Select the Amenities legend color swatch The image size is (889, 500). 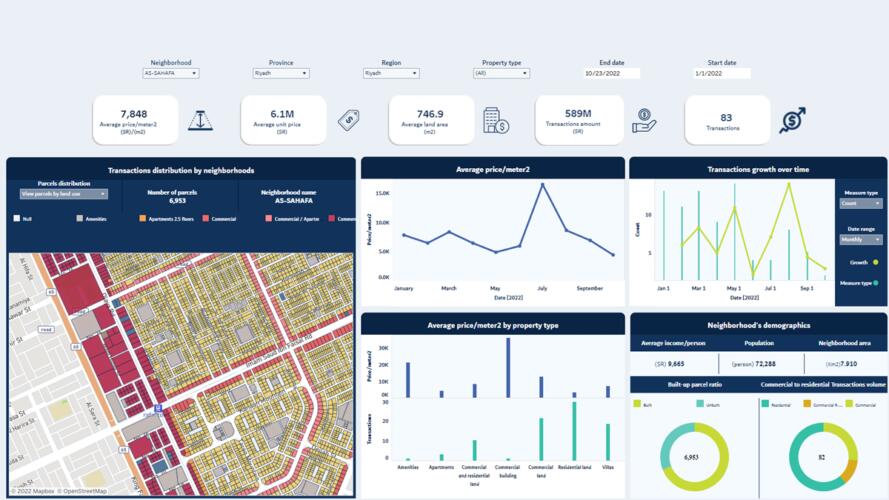pos(80,218)
